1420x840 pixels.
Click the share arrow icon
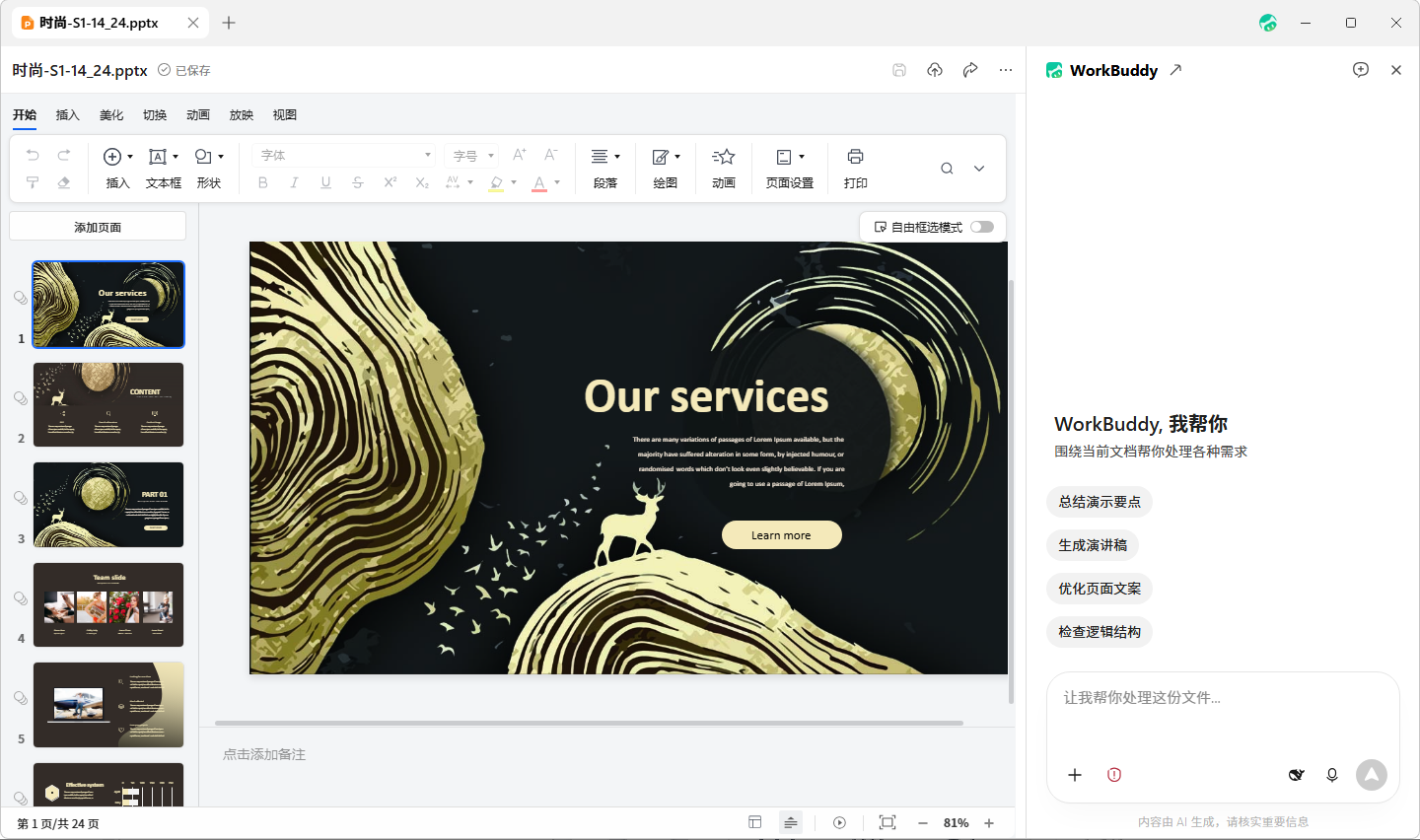coord(970,70)
